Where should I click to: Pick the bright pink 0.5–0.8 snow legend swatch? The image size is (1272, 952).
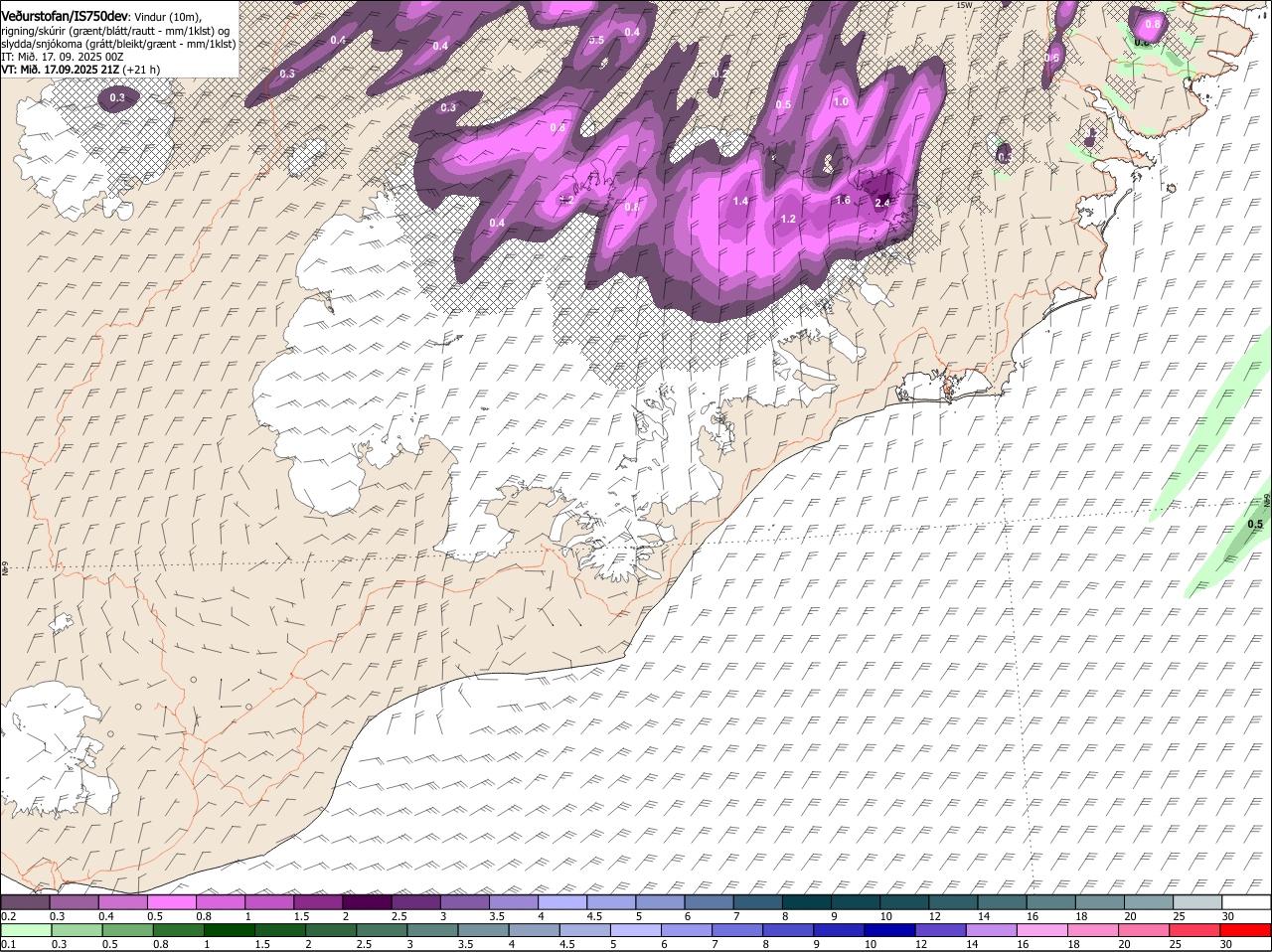[x=171, y=903]
